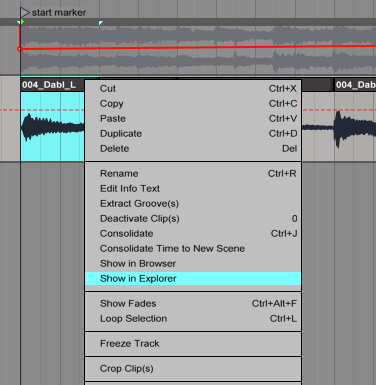Choose Duplicate from the context menu

(193, 134)
